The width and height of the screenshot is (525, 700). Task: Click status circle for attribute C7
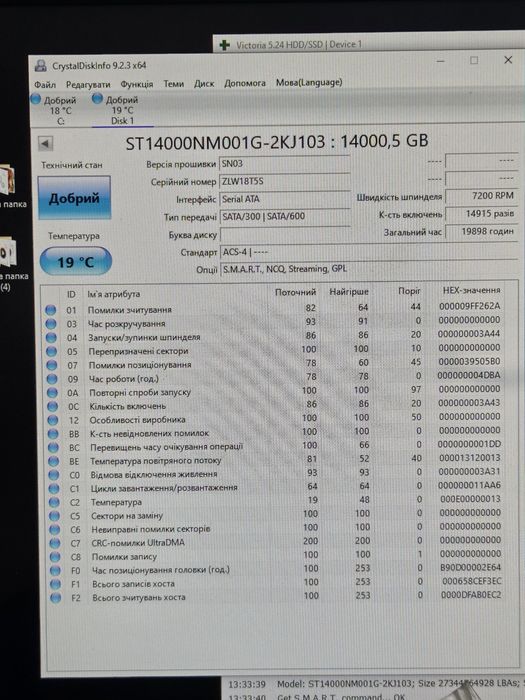55,543
